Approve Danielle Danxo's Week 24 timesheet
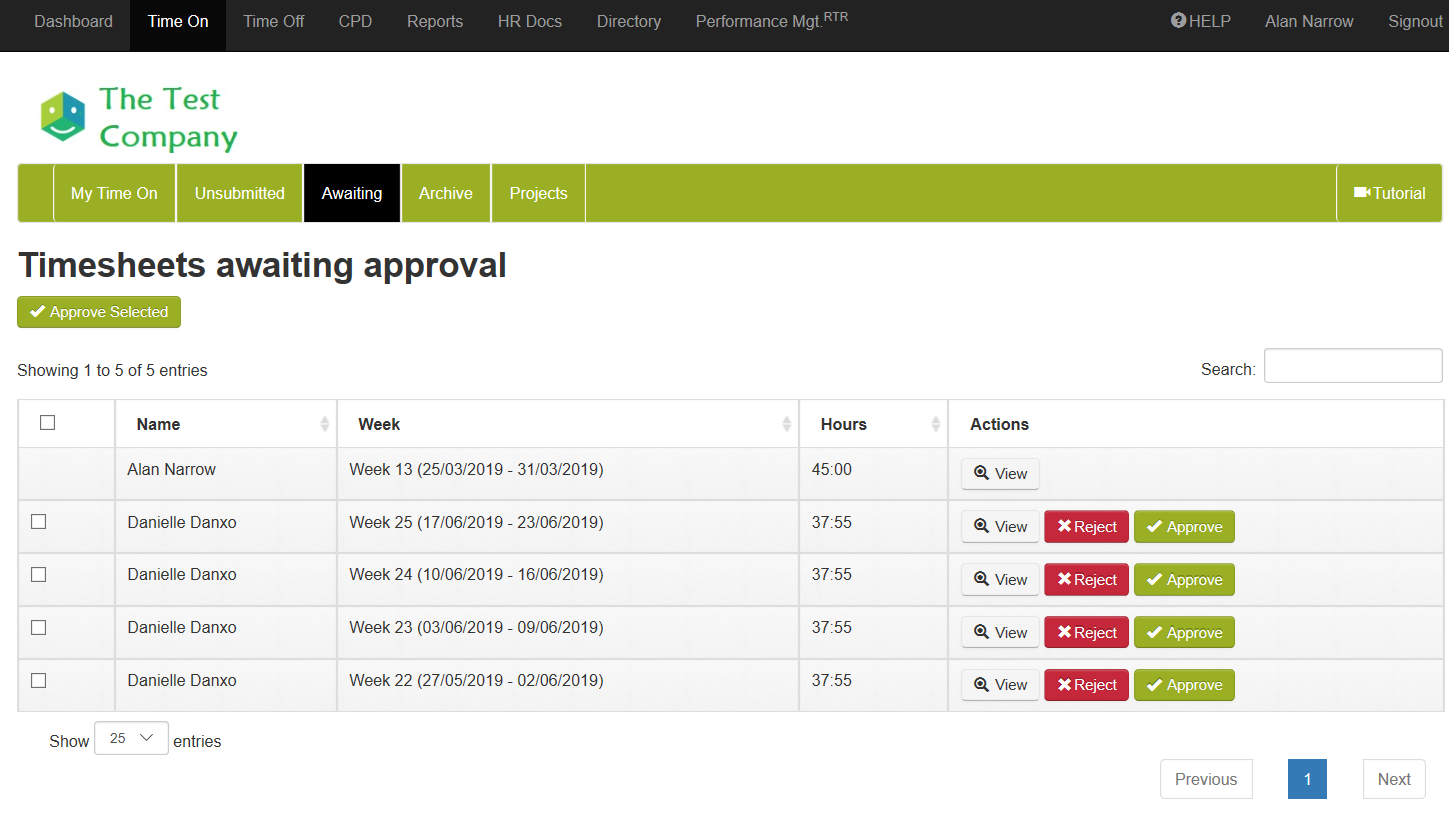Screen dimensions: 1449x815 [1184, 580]
